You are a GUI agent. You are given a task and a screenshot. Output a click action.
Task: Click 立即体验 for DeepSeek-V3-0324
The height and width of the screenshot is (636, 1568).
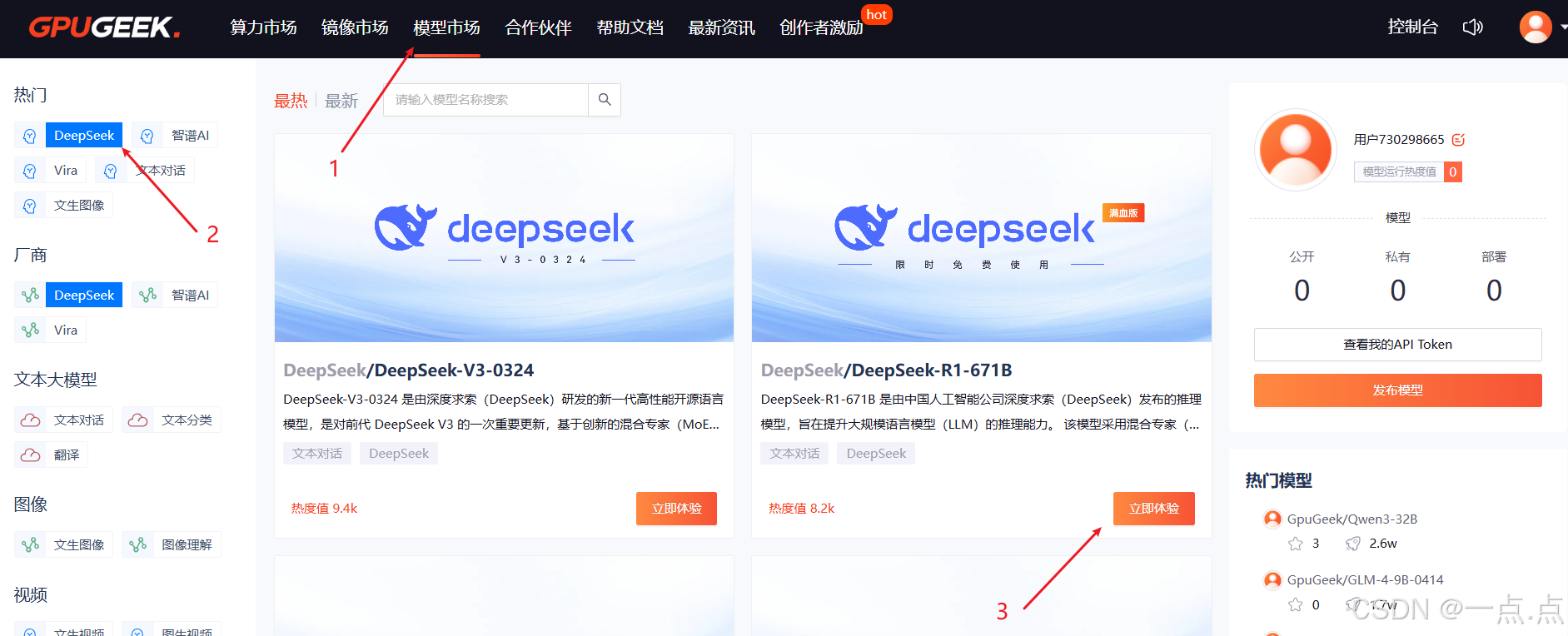click(676, 509)
